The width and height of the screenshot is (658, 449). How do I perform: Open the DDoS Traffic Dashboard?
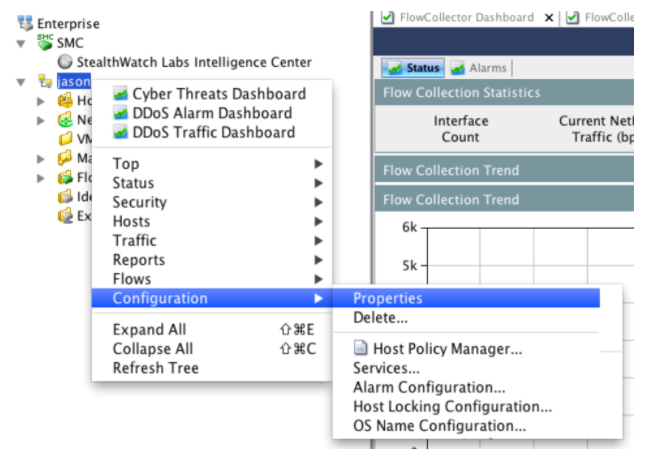point(213,132)
